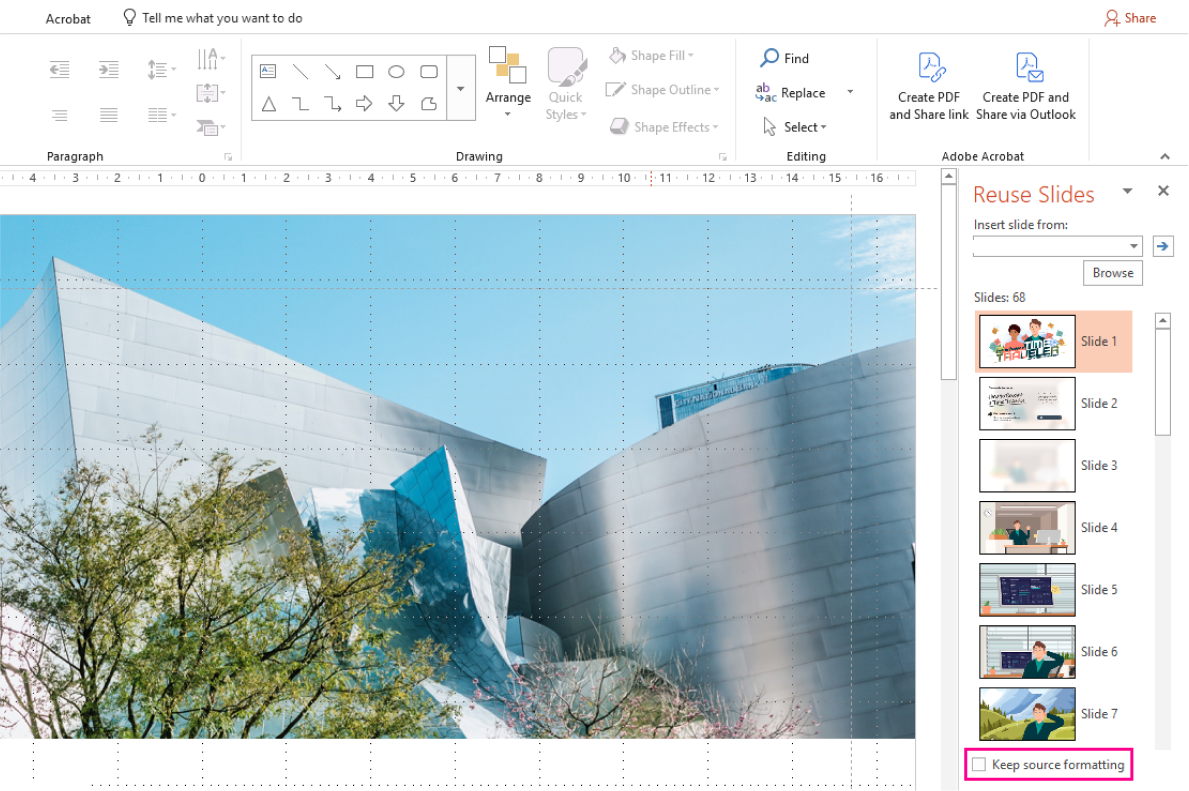The height and width of the screenshot is (791, 1189).
Task: Open Drawing format shape dialog launcher
Action: coord(723,157)
